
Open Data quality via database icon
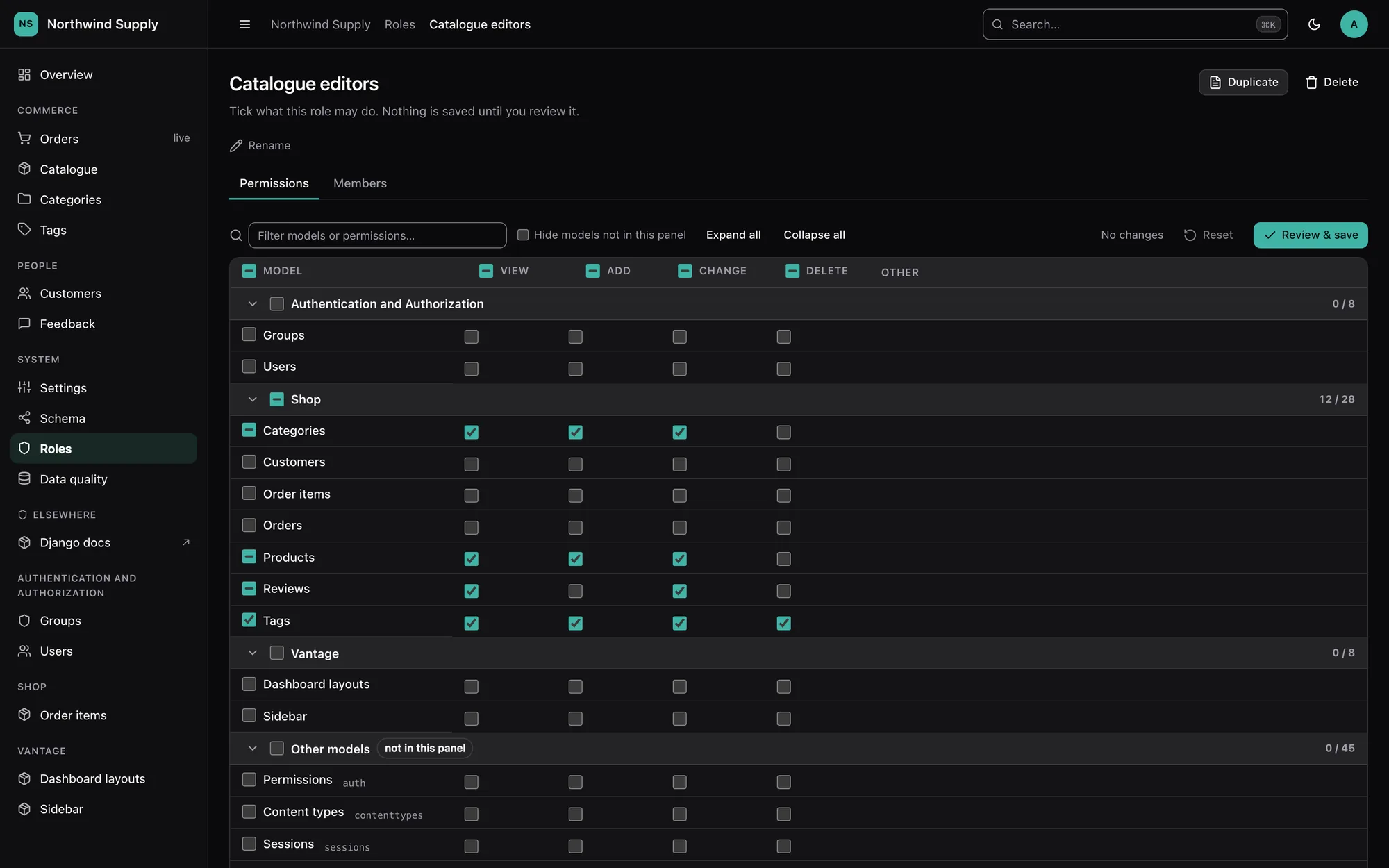click(24, 478)
